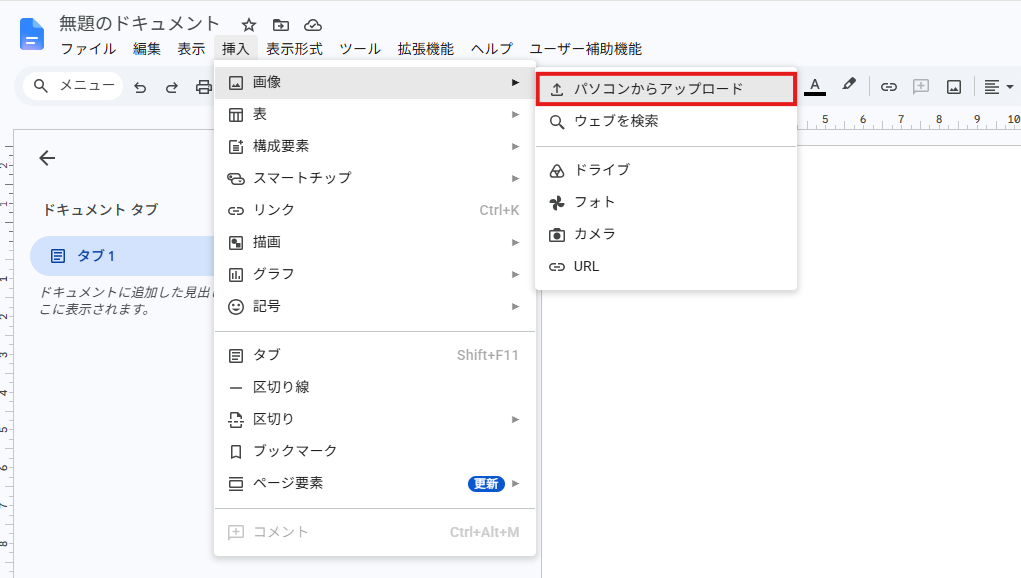Open the 拡張機能 menu

426,49
